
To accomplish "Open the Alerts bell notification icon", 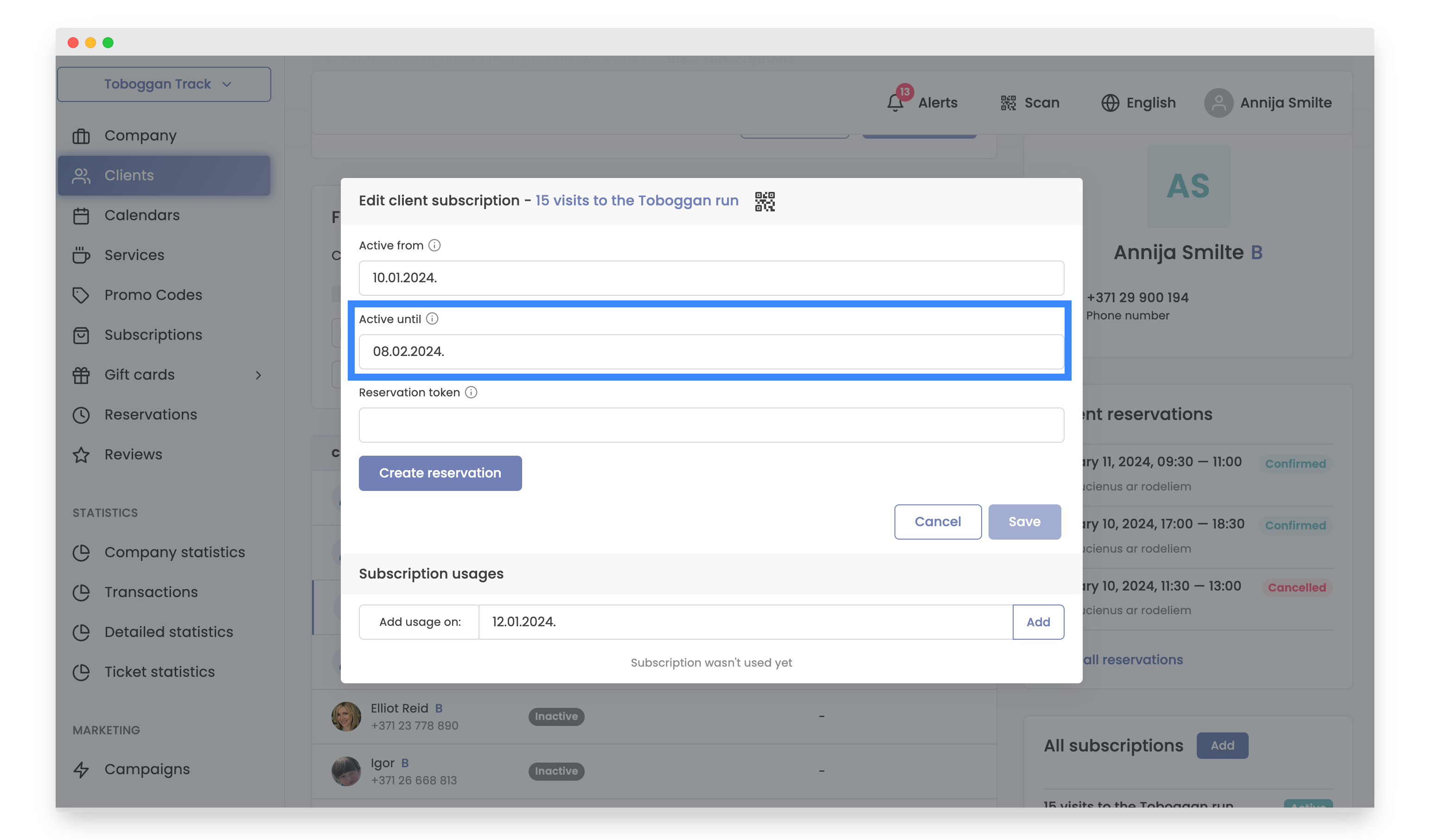I will (895, 102).
